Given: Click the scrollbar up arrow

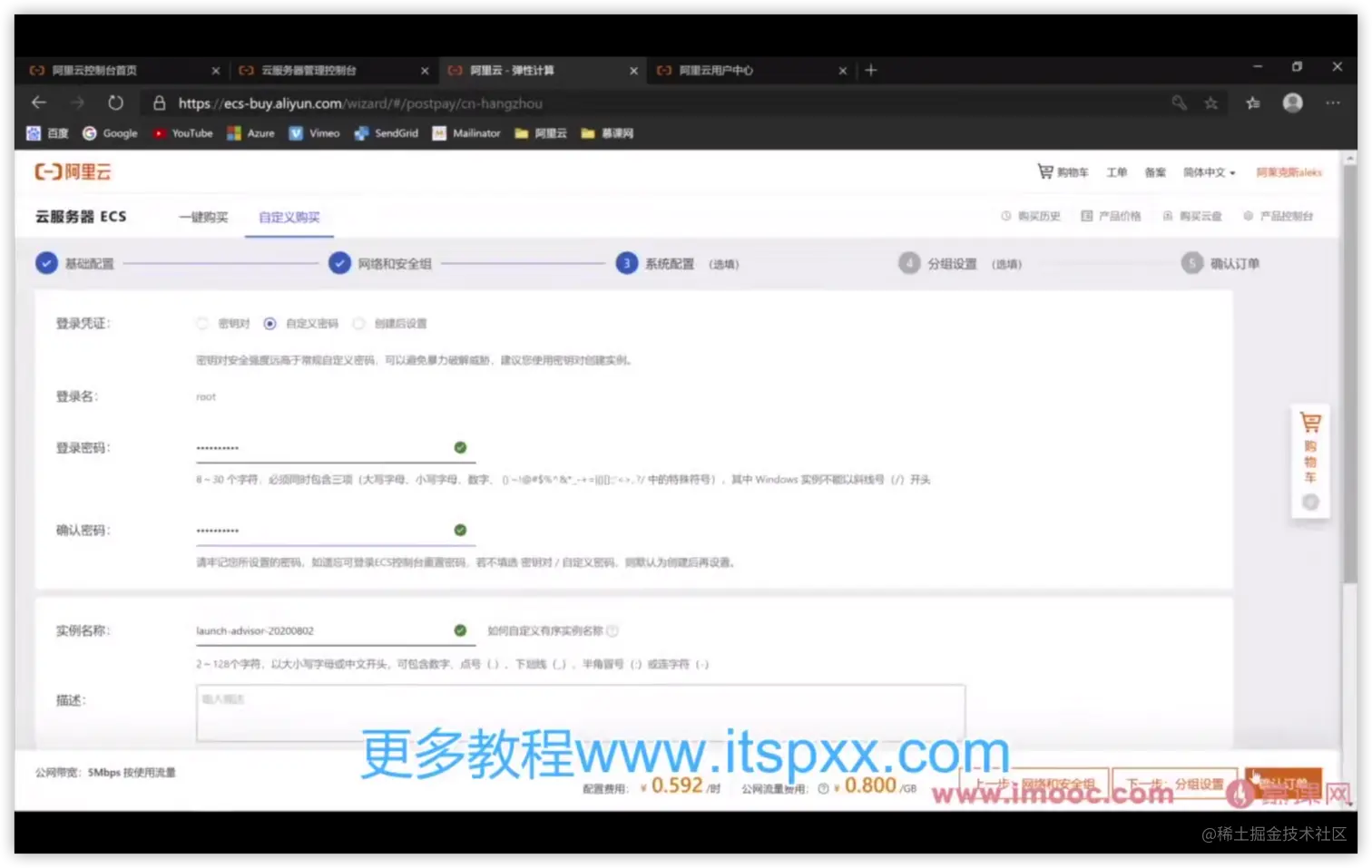Looking at the screenshot, I should 1350,158.
